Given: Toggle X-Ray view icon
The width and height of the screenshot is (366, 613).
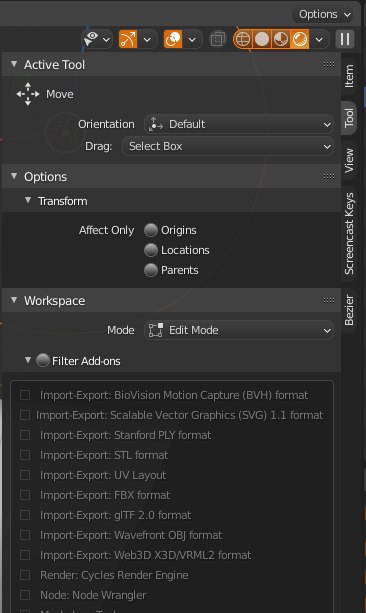Looking at the screenshot, I should point(217,39).
